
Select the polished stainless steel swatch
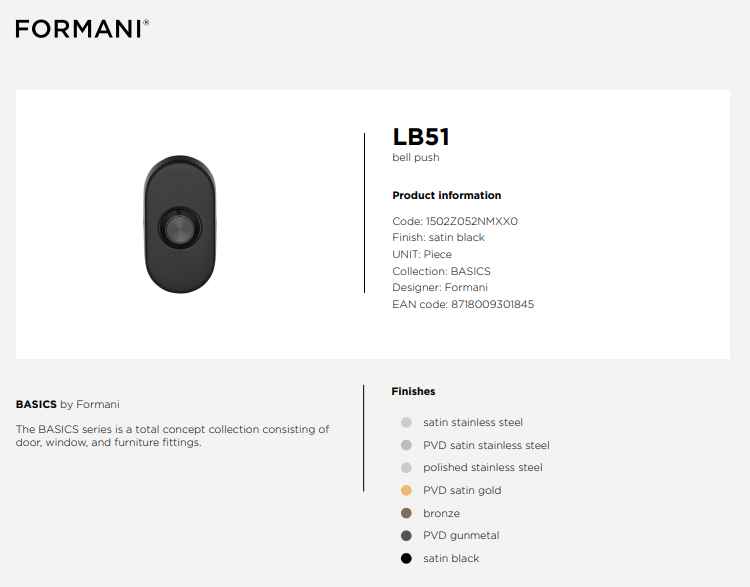pos(406,467)
